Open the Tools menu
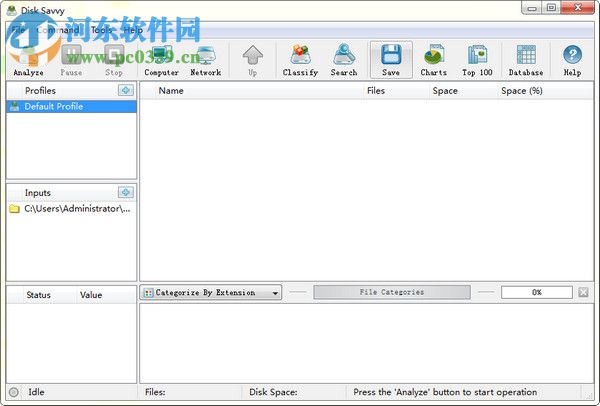 (x=101, y=30)
